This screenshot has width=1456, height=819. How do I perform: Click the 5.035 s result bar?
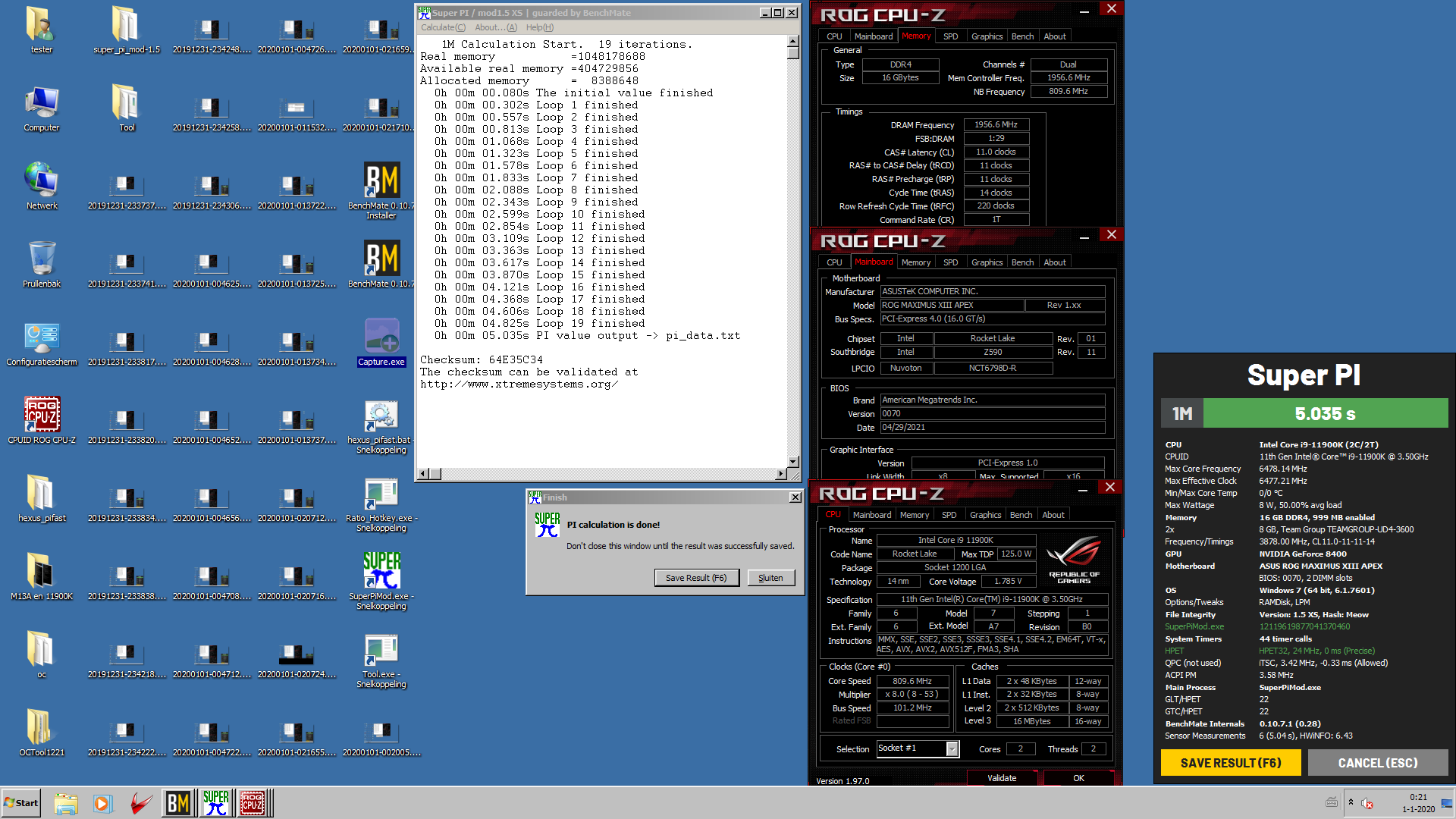point(1325,414)
